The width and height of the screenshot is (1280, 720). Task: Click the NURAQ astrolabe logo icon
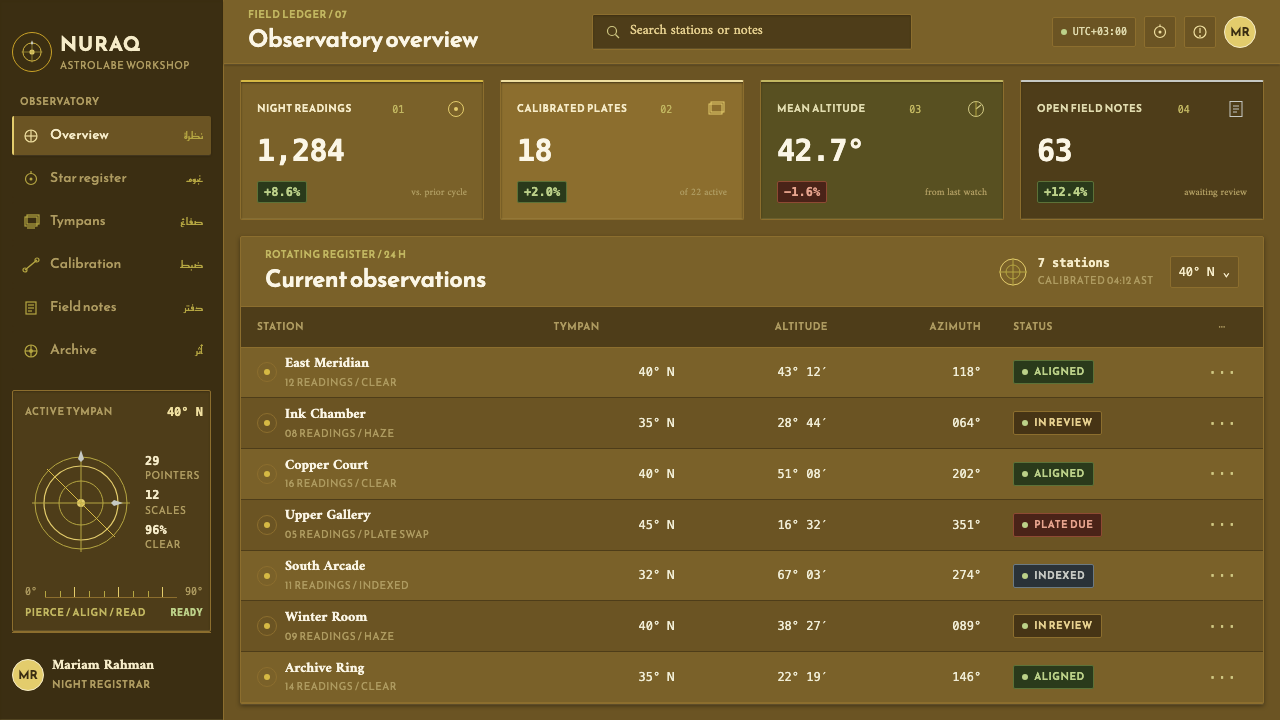pyautogui.click(x=31, y=52)
